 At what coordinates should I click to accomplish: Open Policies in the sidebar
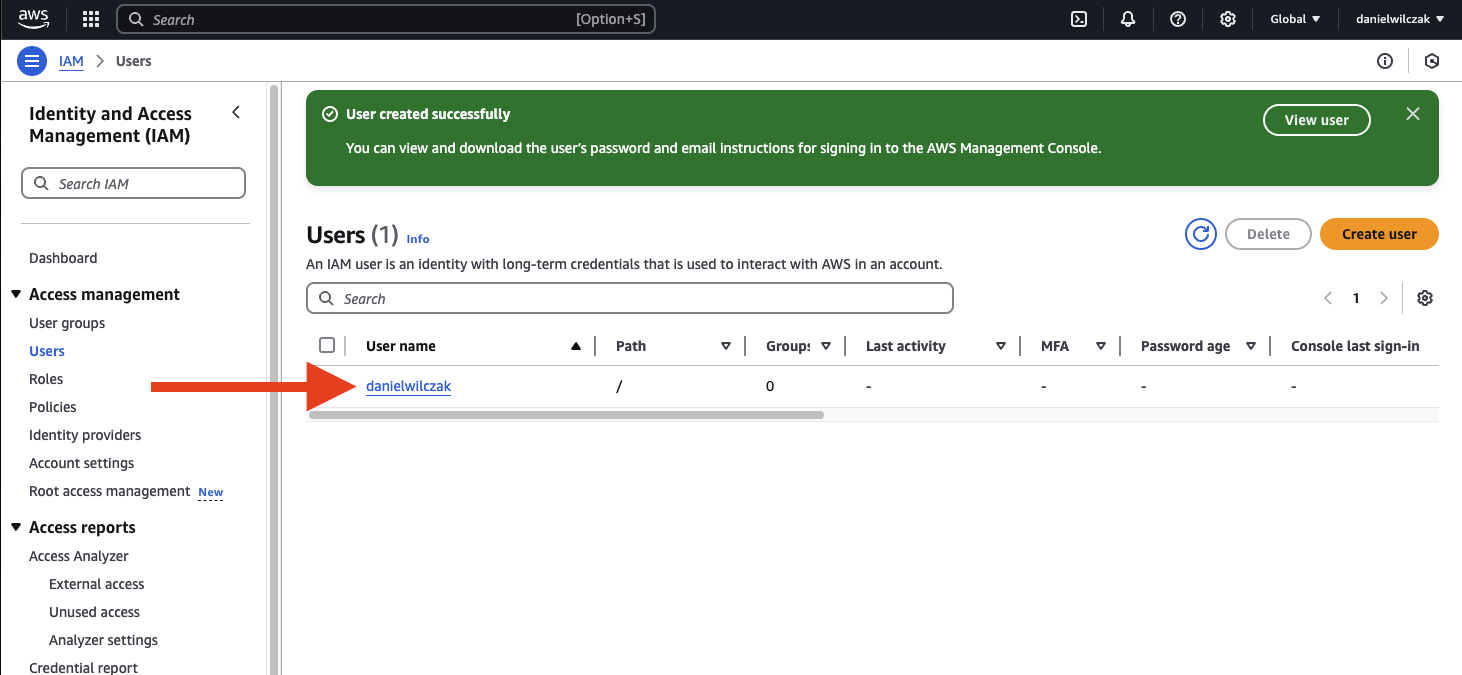pyautogui.click(x=53, y=407)
